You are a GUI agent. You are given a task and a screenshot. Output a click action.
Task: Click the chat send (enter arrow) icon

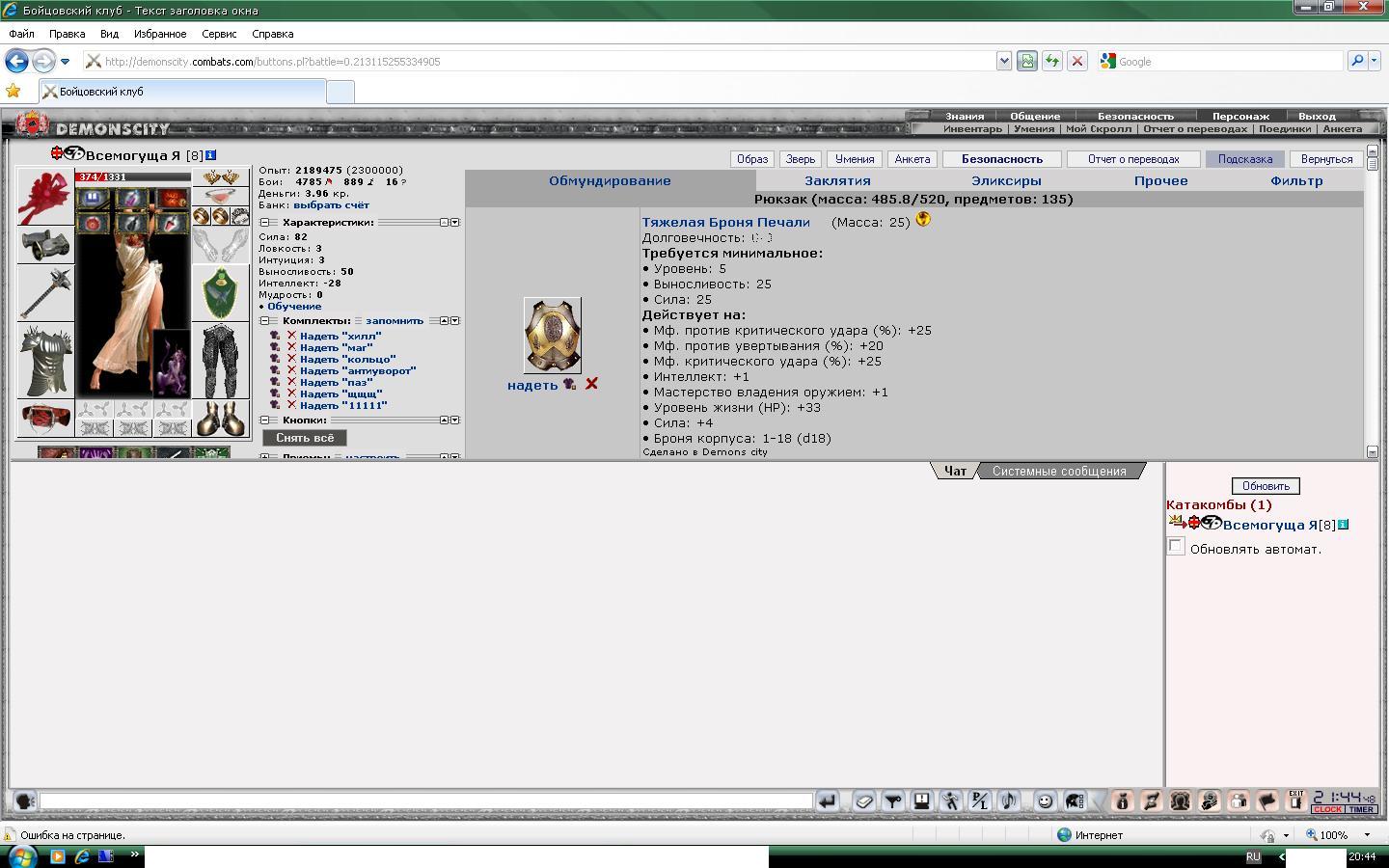pyautogui.click(x=827, y=801)
